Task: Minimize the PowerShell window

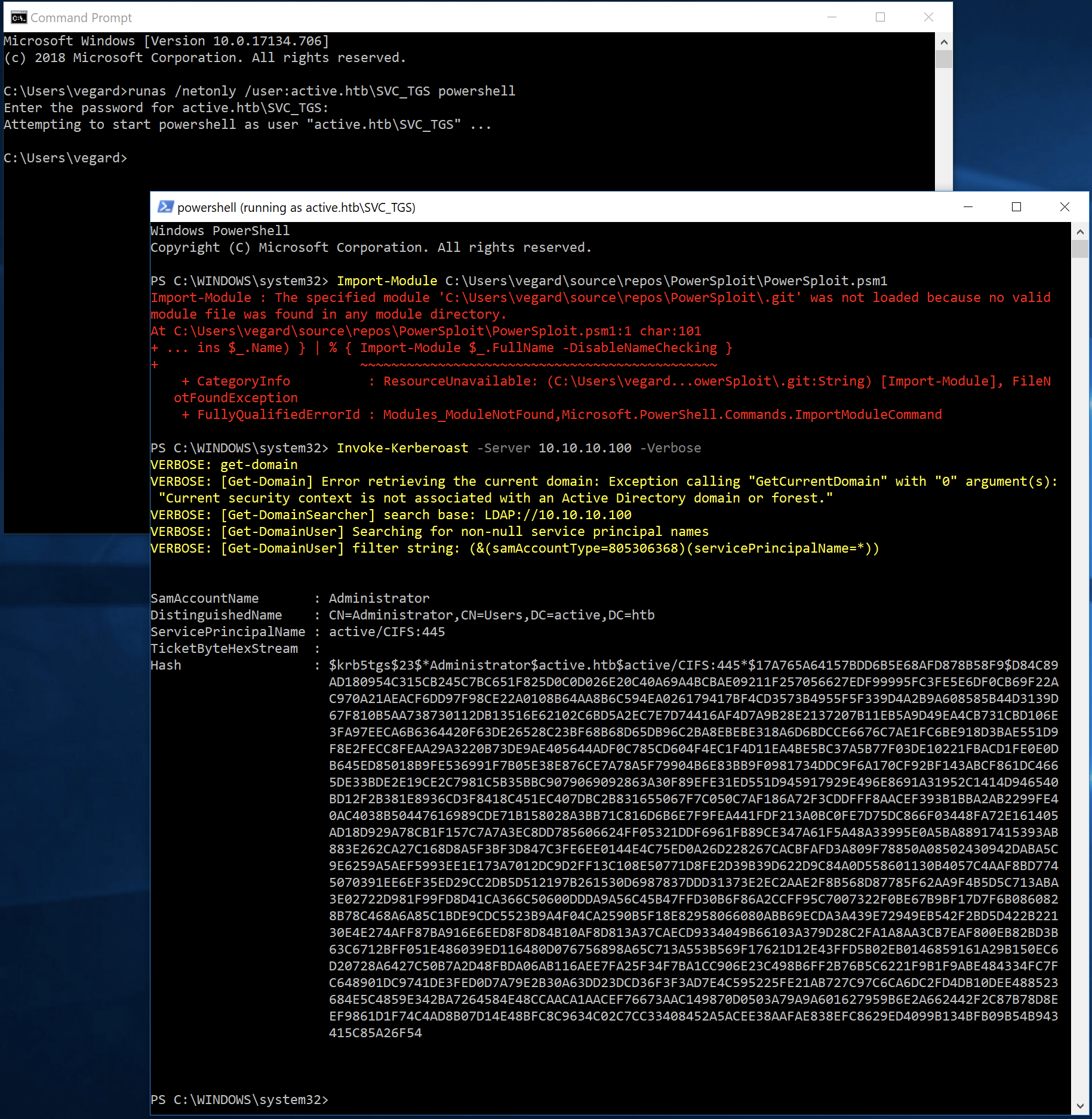Action: (968, 207)
